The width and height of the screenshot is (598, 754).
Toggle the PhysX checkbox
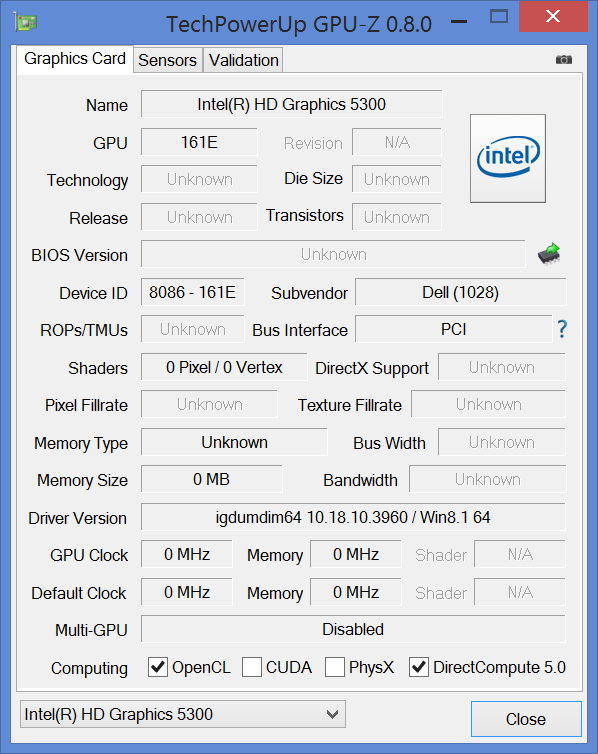335,667
